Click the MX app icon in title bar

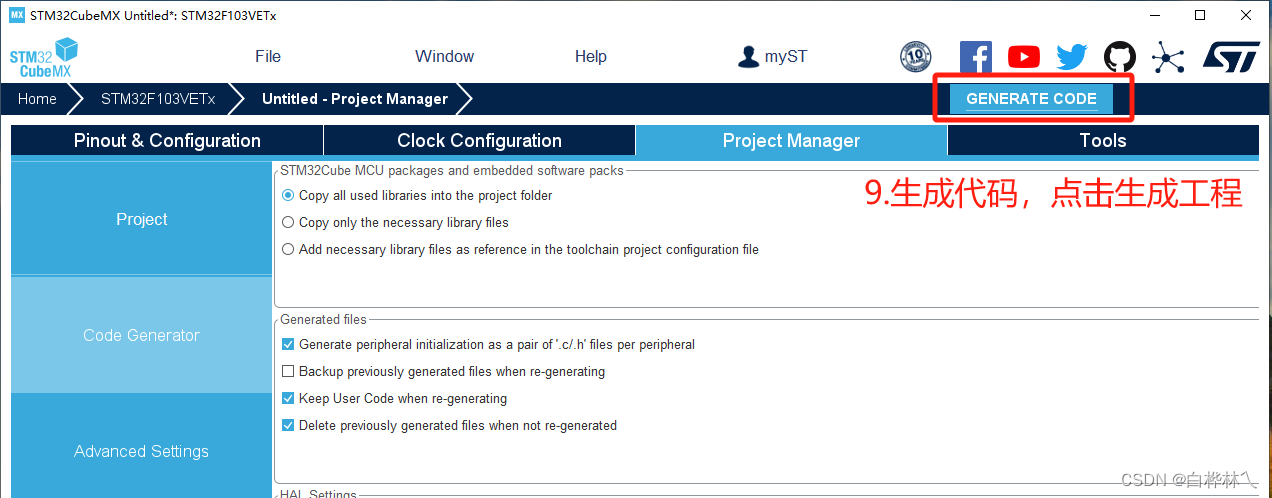click(15, 15)
